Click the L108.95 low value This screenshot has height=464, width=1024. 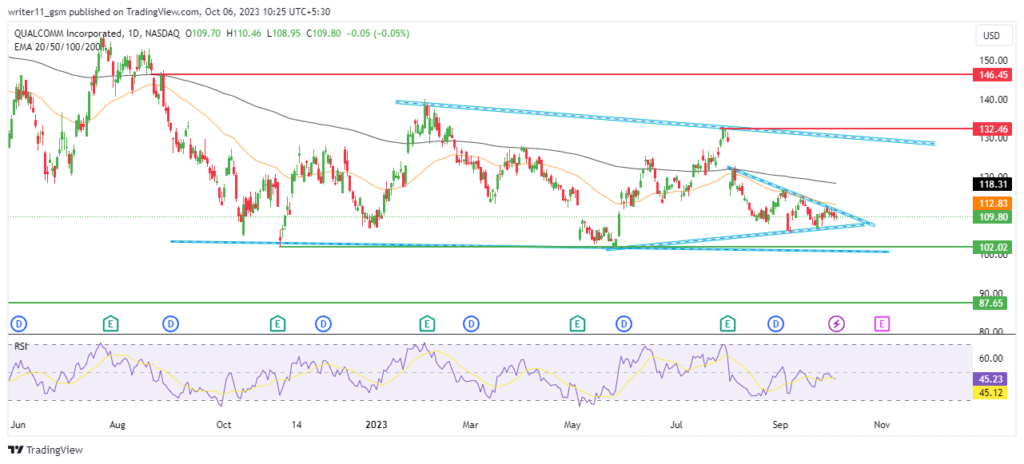click(282, 33)
